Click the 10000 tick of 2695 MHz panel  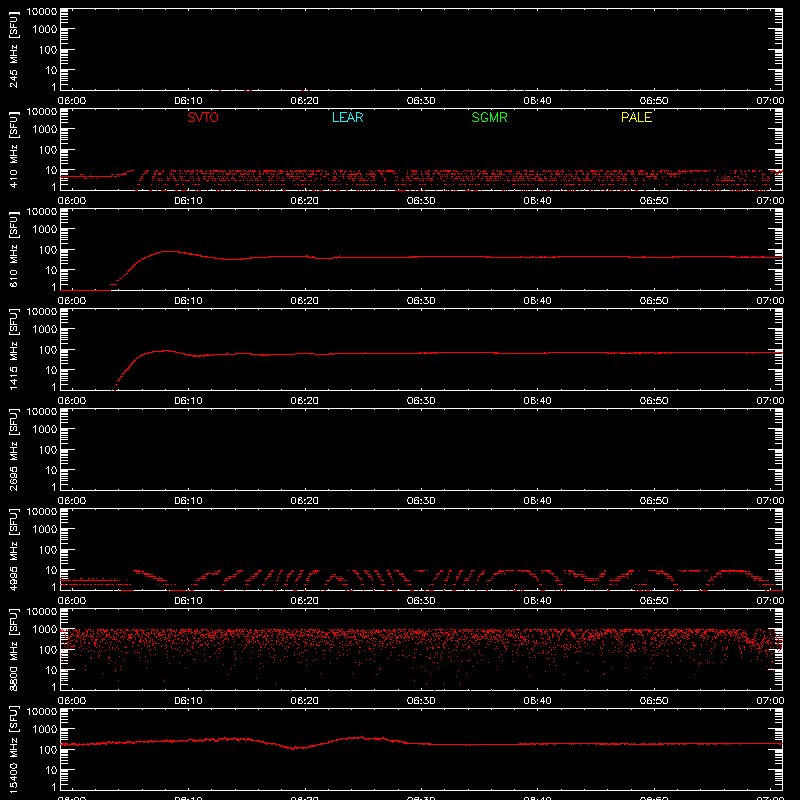(41, 412)
